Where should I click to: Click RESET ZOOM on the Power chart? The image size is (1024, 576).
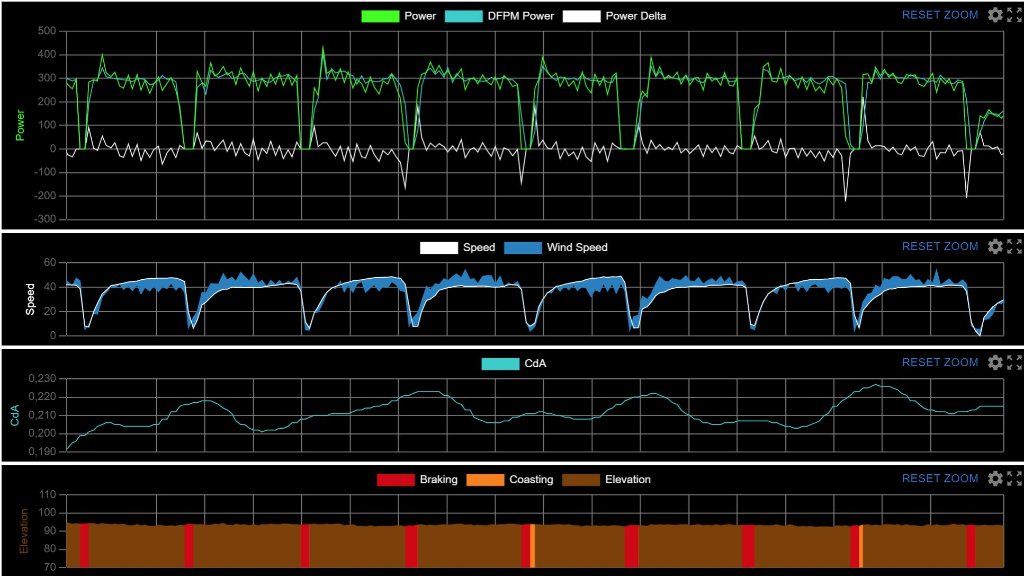(940, 15)
